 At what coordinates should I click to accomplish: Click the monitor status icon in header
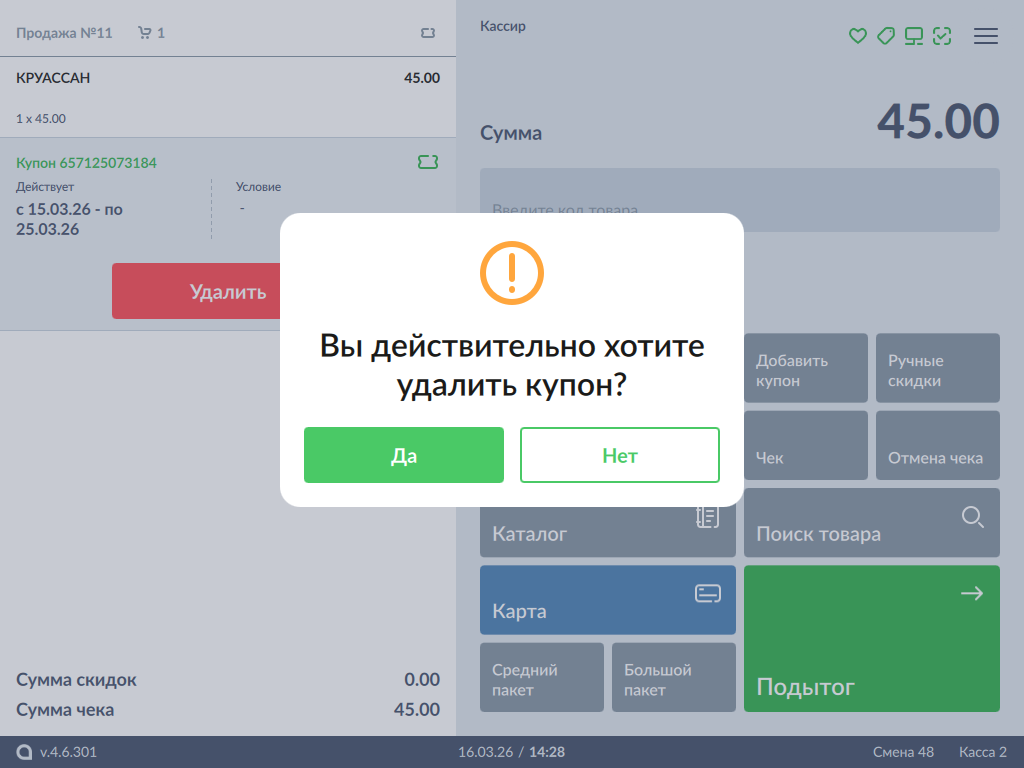(x=913, y=36)
